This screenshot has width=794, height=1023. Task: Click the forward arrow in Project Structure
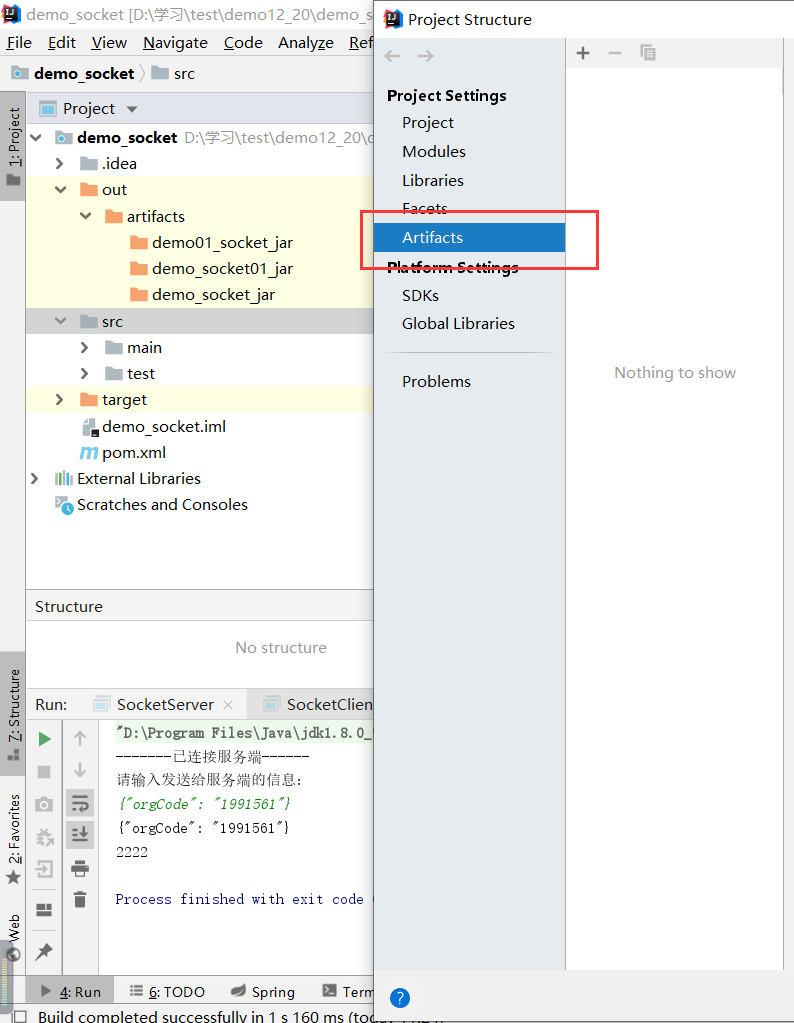tap(425, 56)
